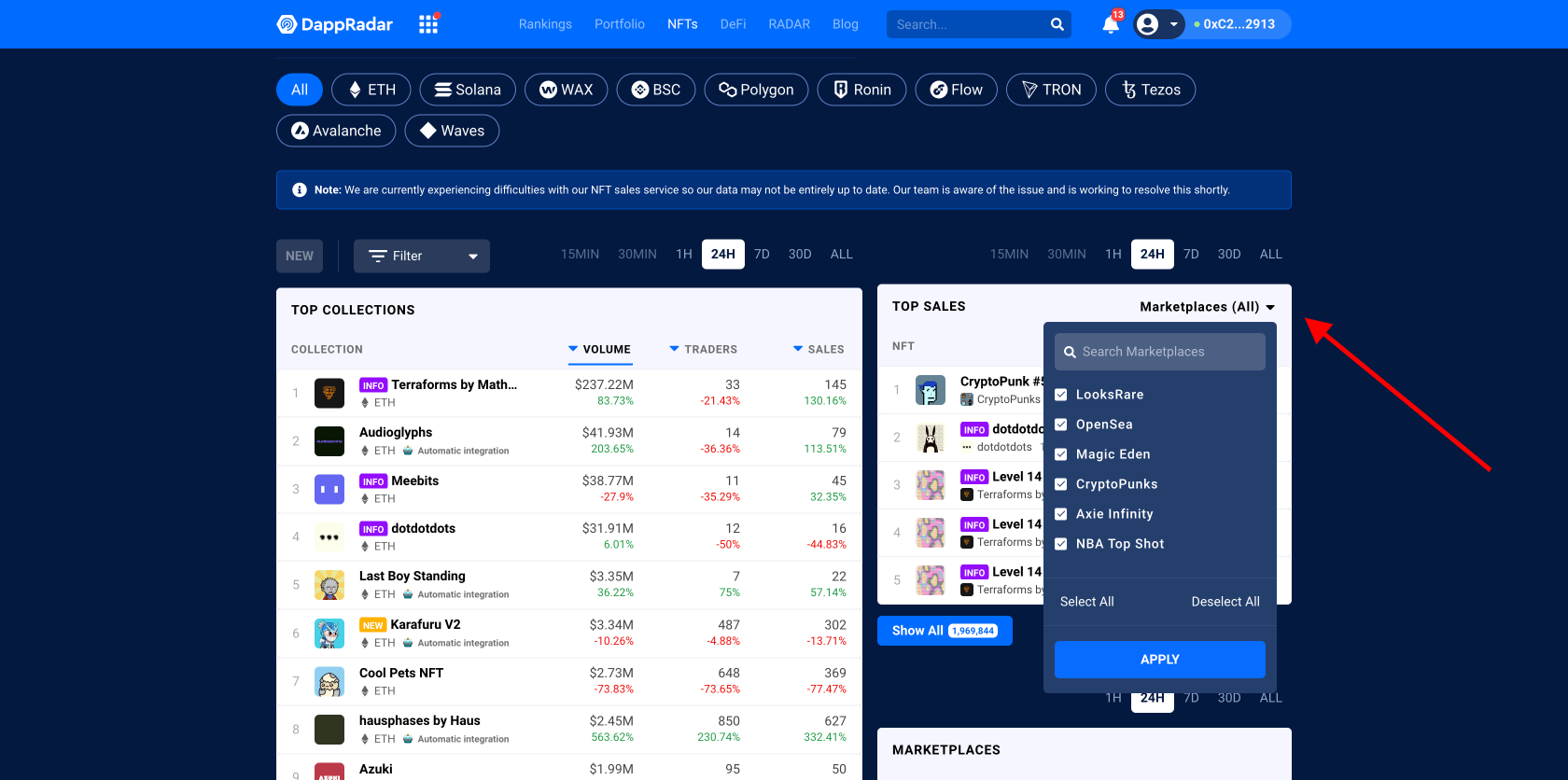Image resolution: width=1568 pixels, height=780 pixels.
Task: Open the dotdotdots collection row
Action: pyautogui.click(x=569, y=537)
